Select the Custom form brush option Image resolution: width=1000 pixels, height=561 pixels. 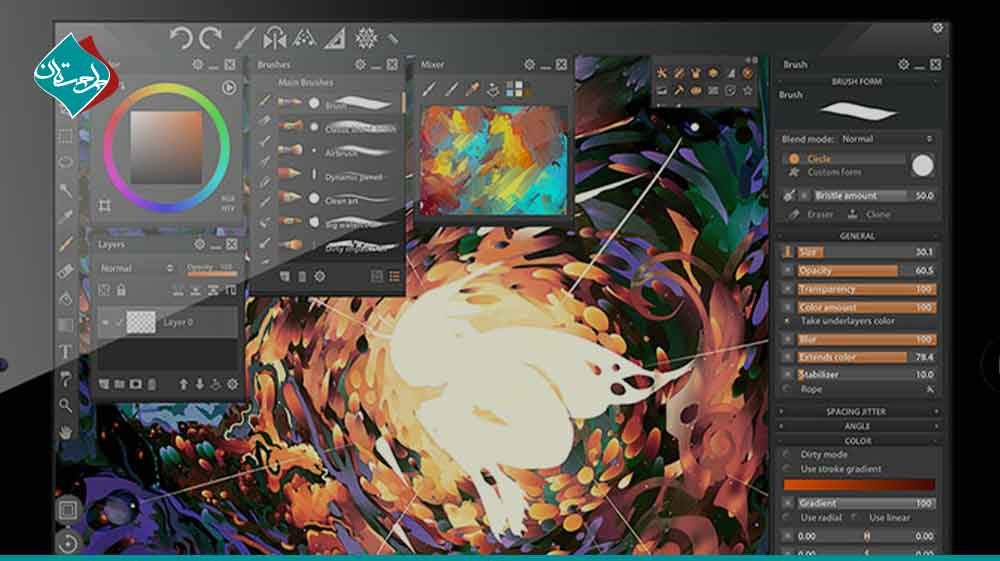834,172
